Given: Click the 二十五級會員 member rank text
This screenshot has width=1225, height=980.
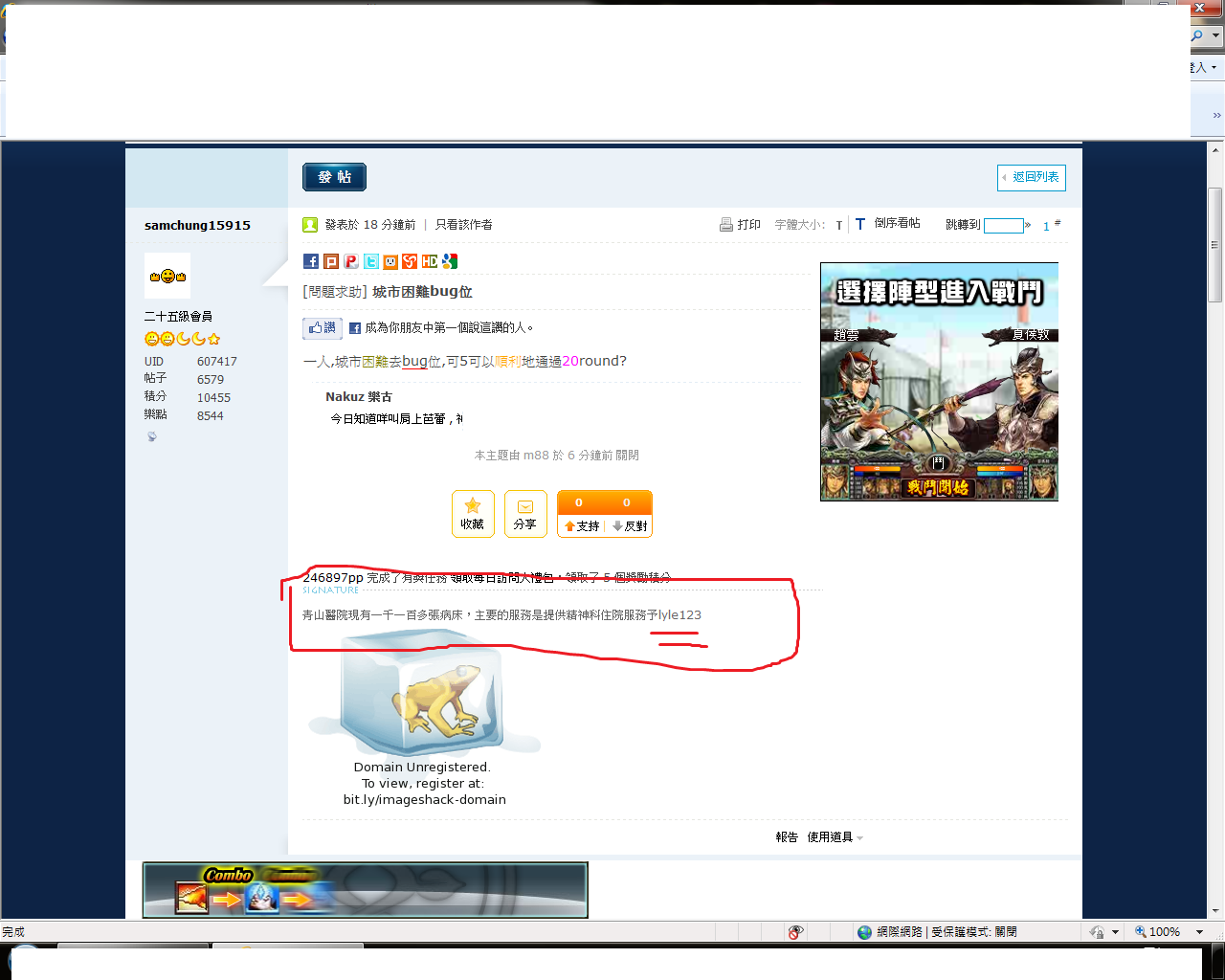Looking at the screenshot, I should pos(178,317).
